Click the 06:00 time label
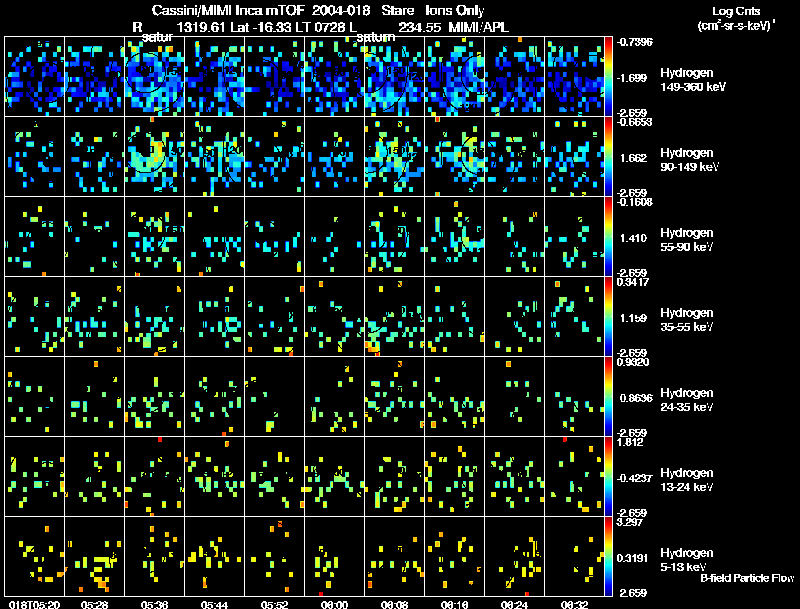 [x=334, y=604]
